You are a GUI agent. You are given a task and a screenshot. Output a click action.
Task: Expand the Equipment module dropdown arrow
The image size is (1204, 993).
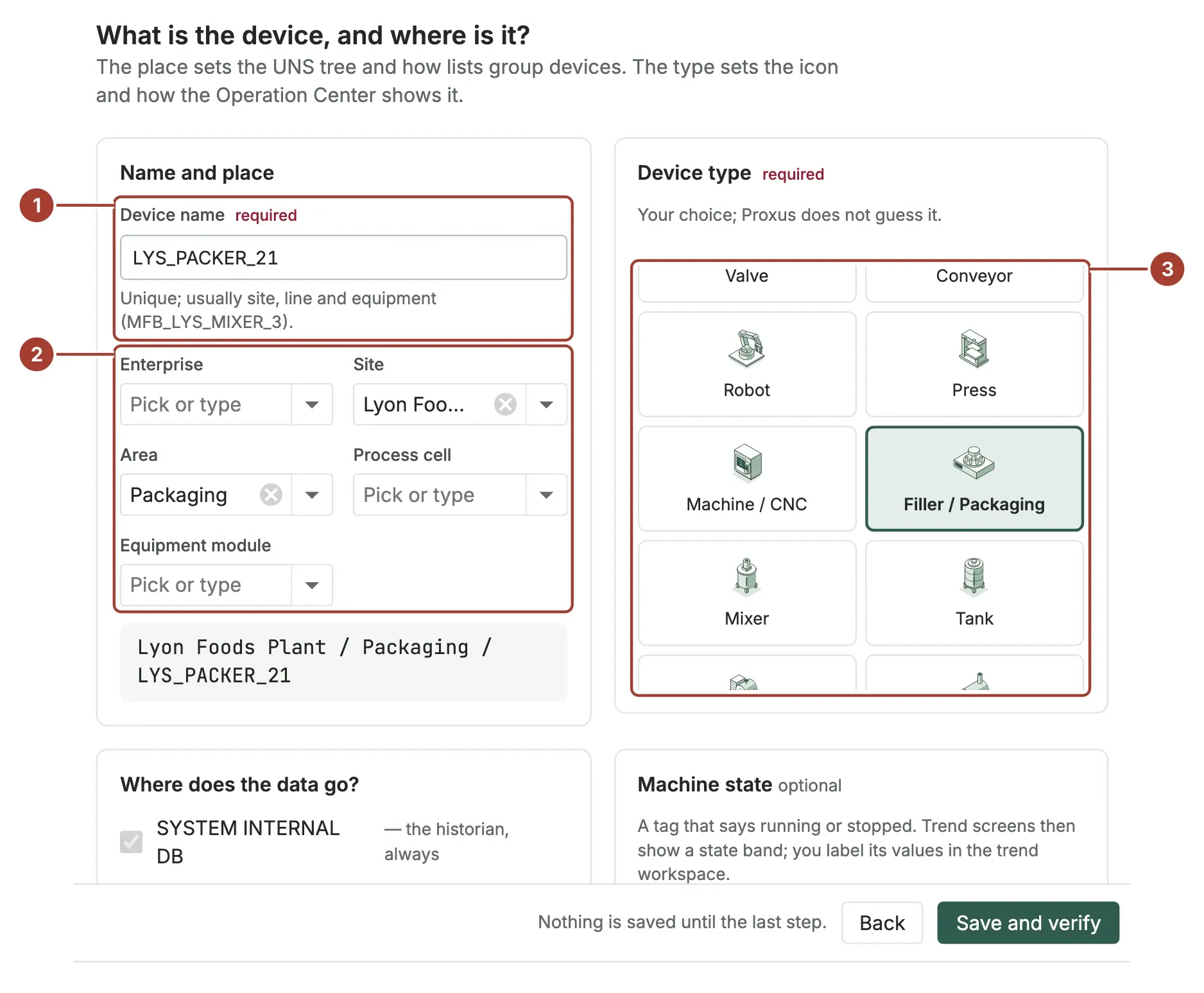312,585
